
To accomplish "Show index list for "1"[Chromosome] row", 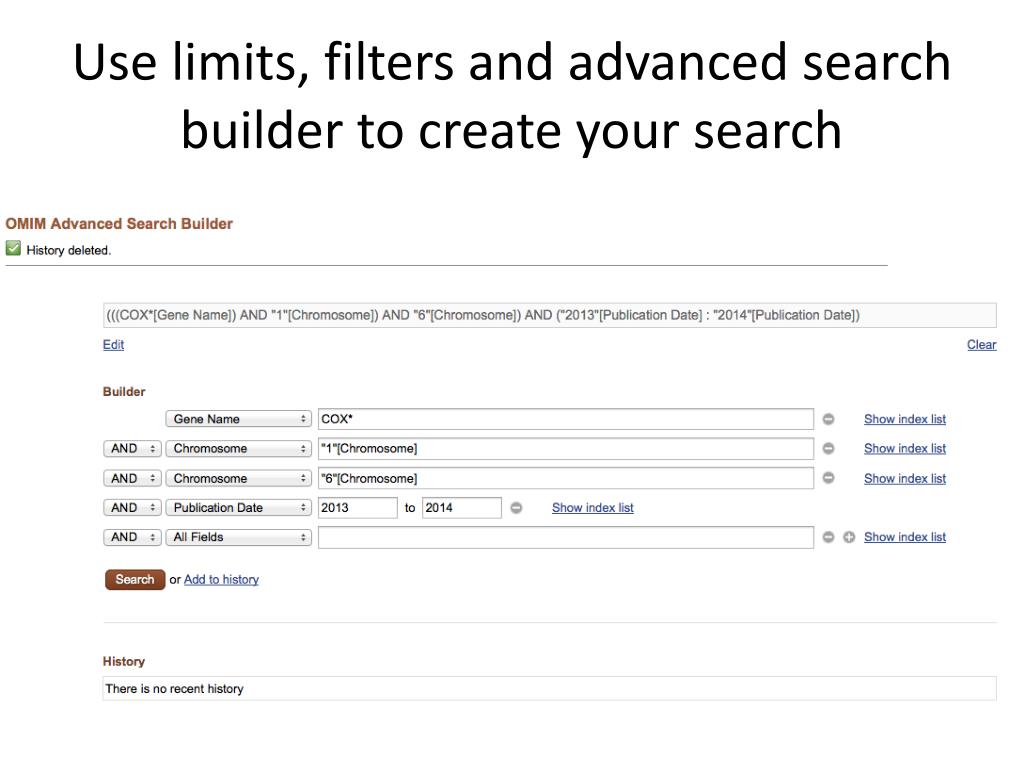I will [x=904, y=449].
